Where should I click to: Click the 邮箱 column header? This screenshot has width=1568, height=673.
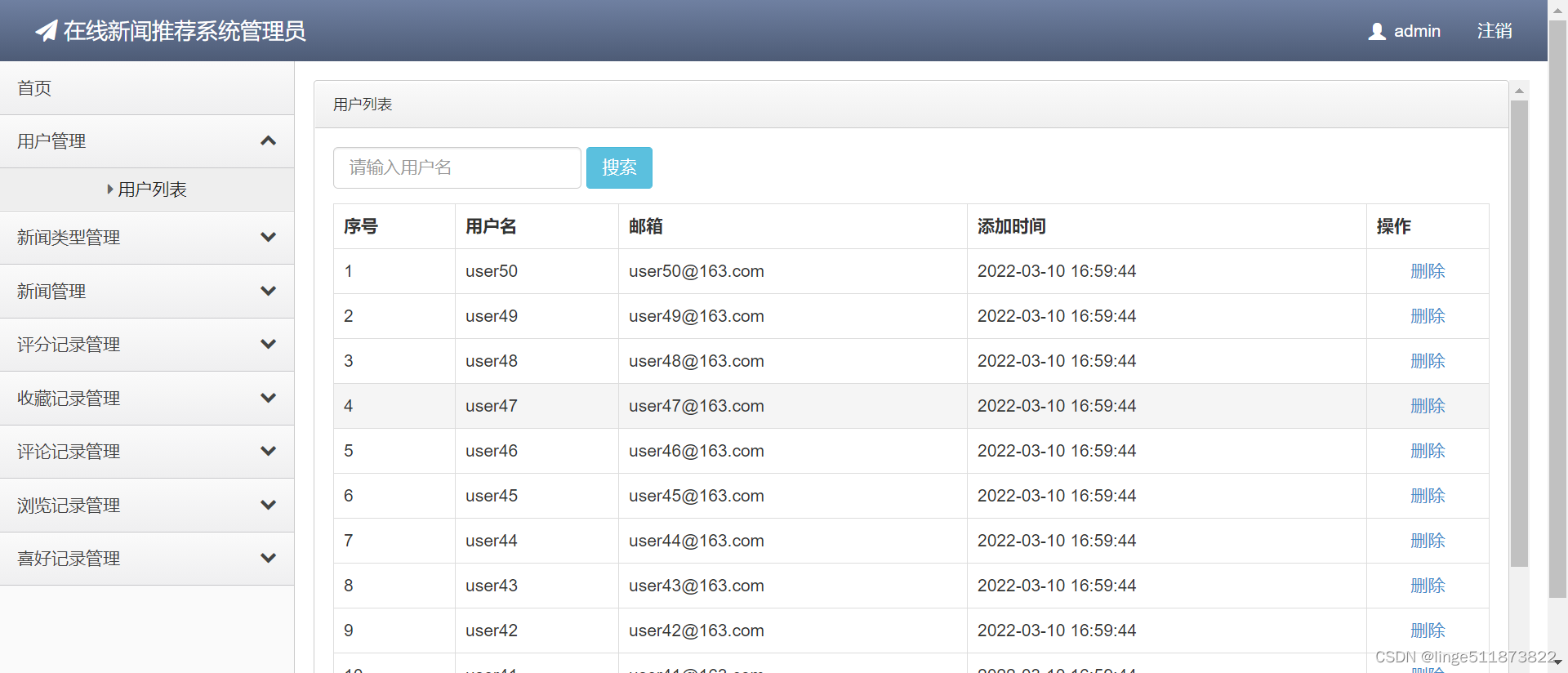pos(793,226)
